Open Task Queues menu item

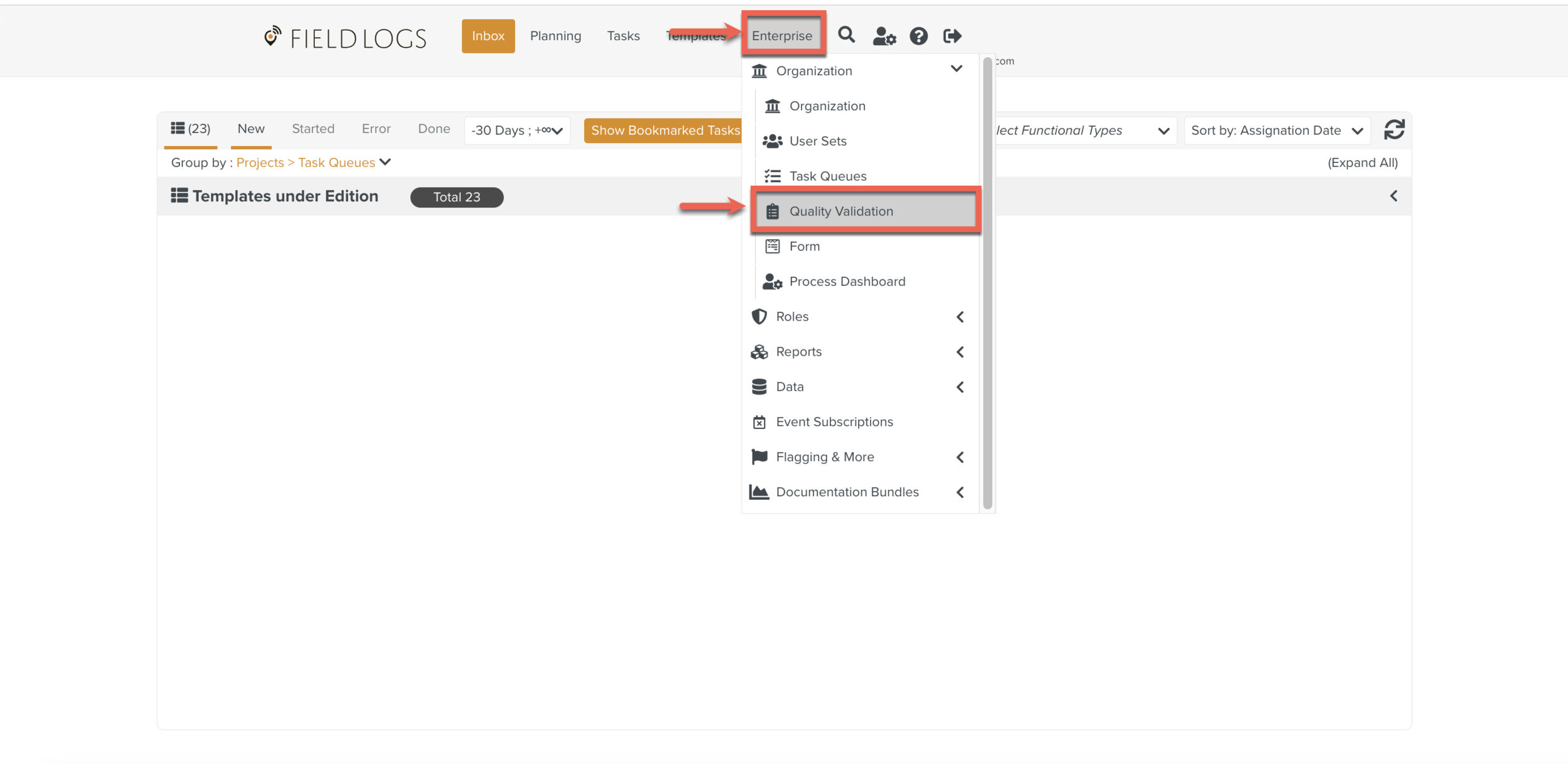827,176
